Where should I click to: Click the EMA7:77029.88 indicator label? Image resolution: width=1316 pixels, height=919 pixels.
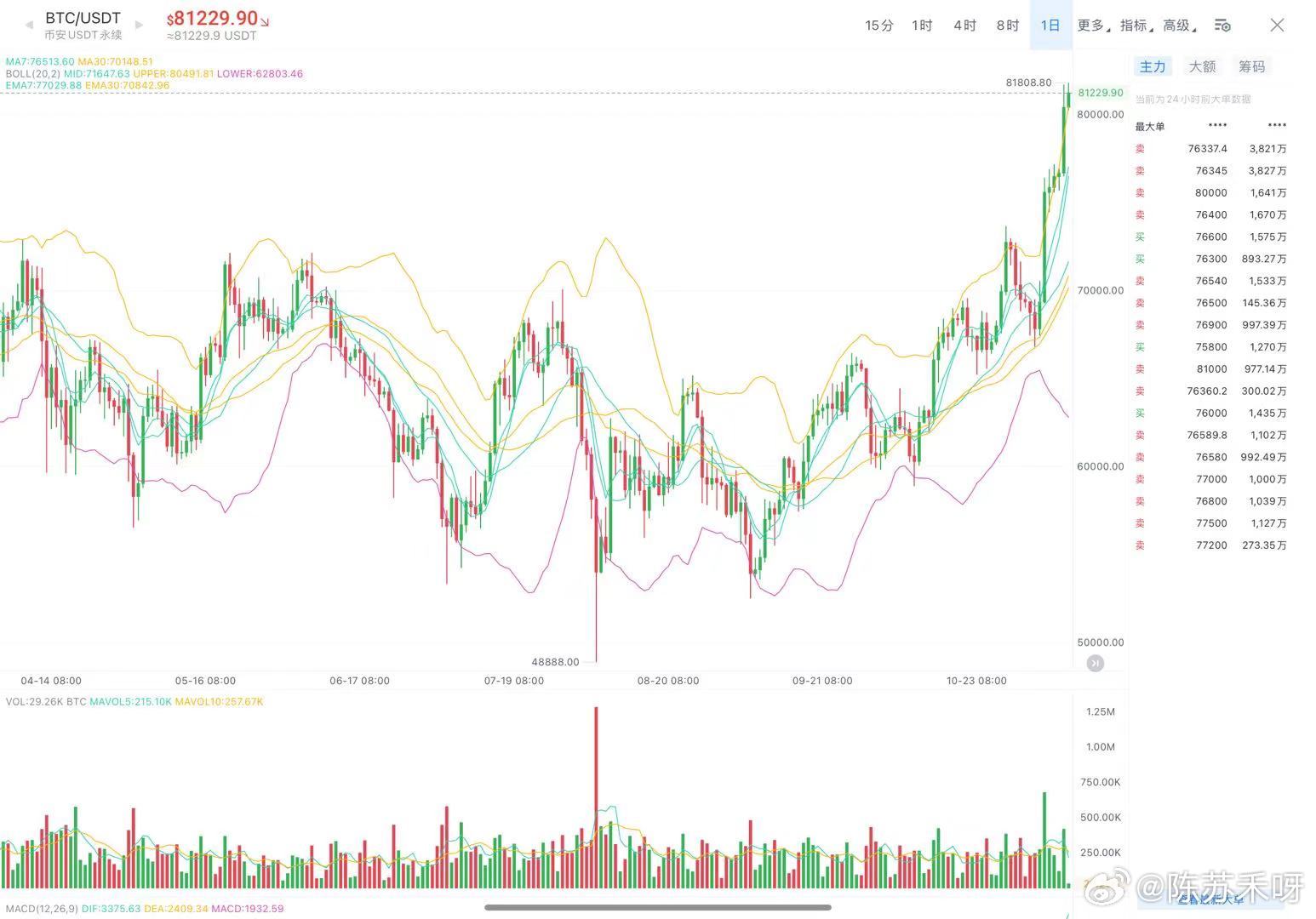pyautogui.click(x=43, y=85)
